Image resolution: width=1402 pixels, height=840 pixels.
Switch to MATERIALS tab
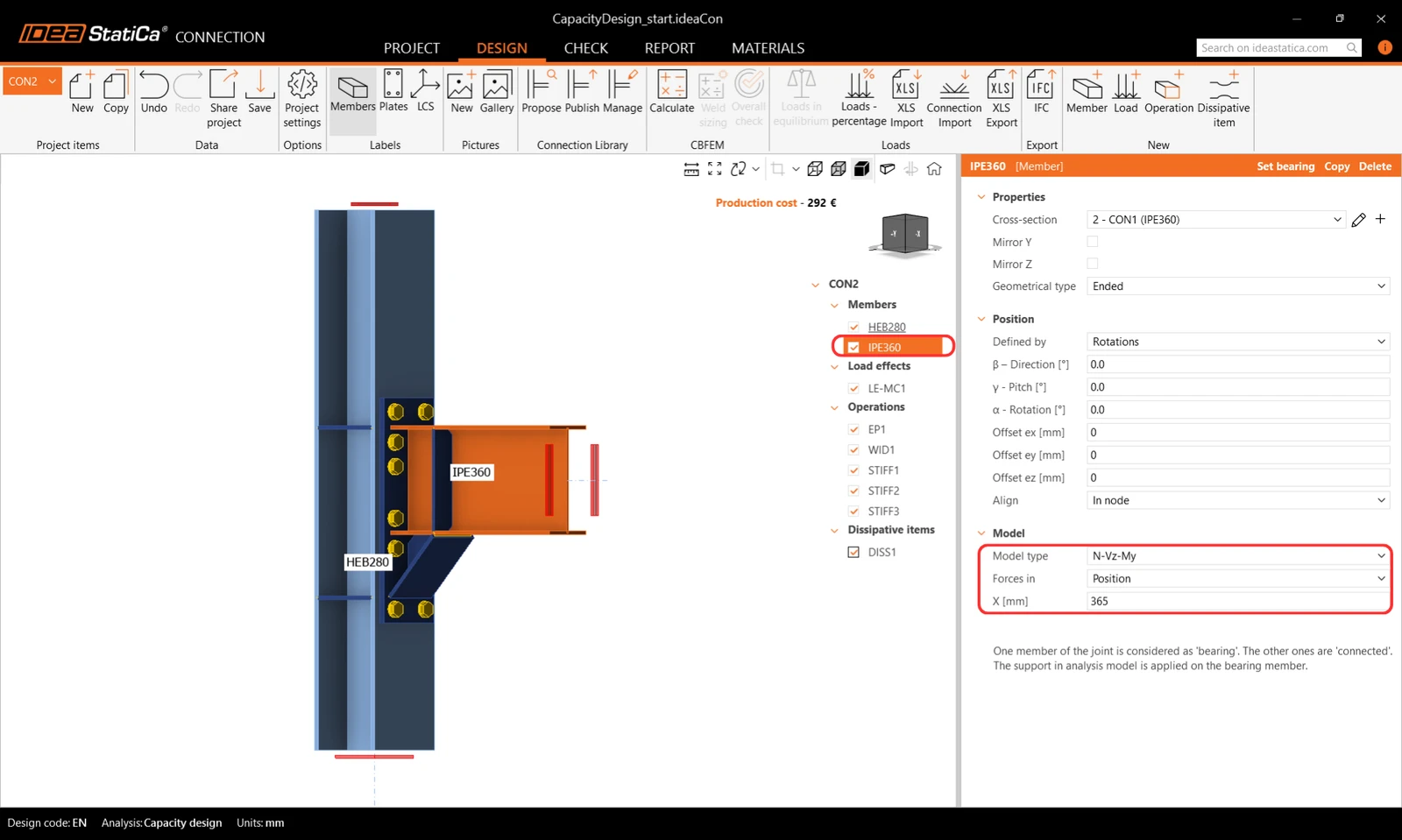click(768, 48)
